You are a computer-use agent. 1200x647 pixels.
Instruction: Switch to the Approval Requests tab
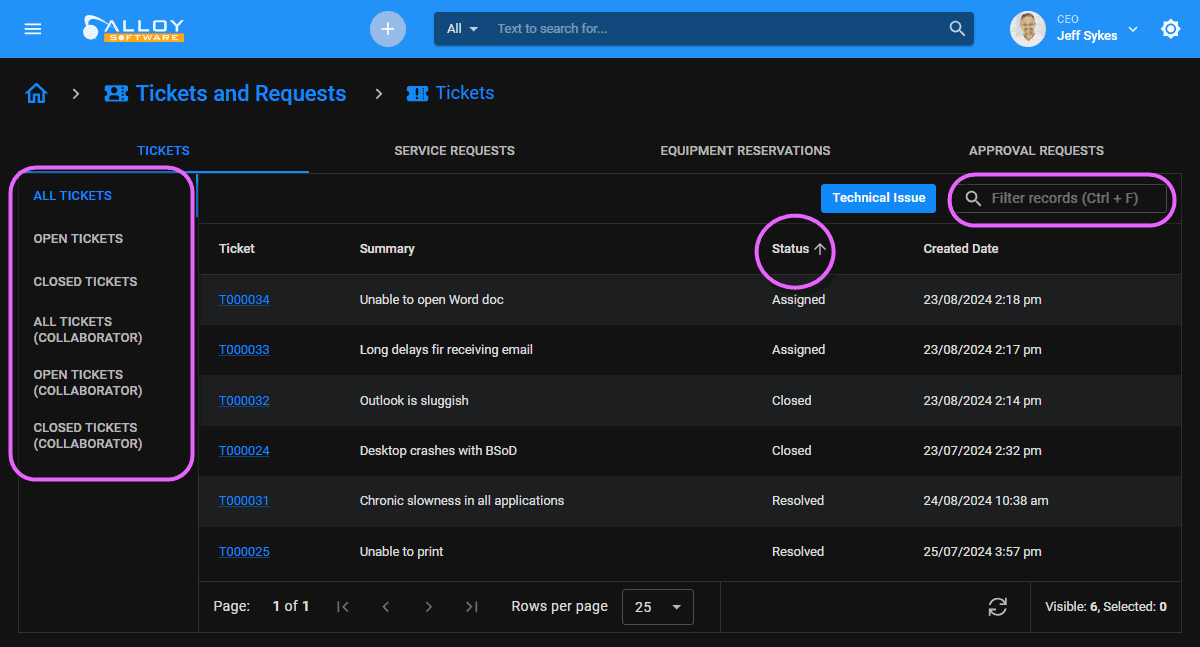(1036, 151)
